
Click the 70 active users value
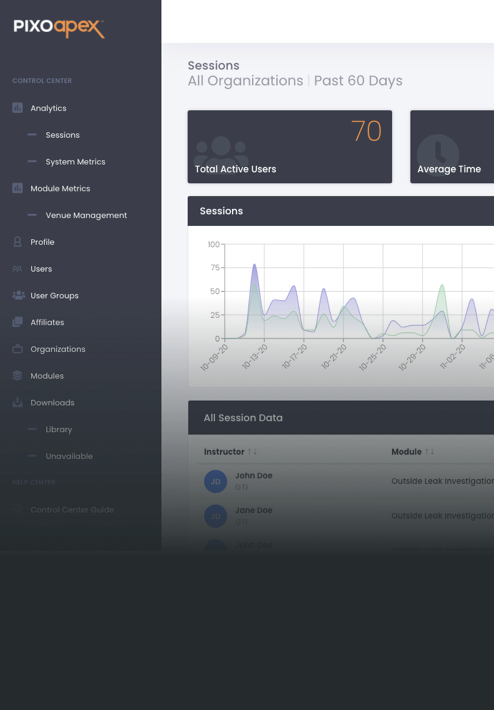(x=366, y=131)
